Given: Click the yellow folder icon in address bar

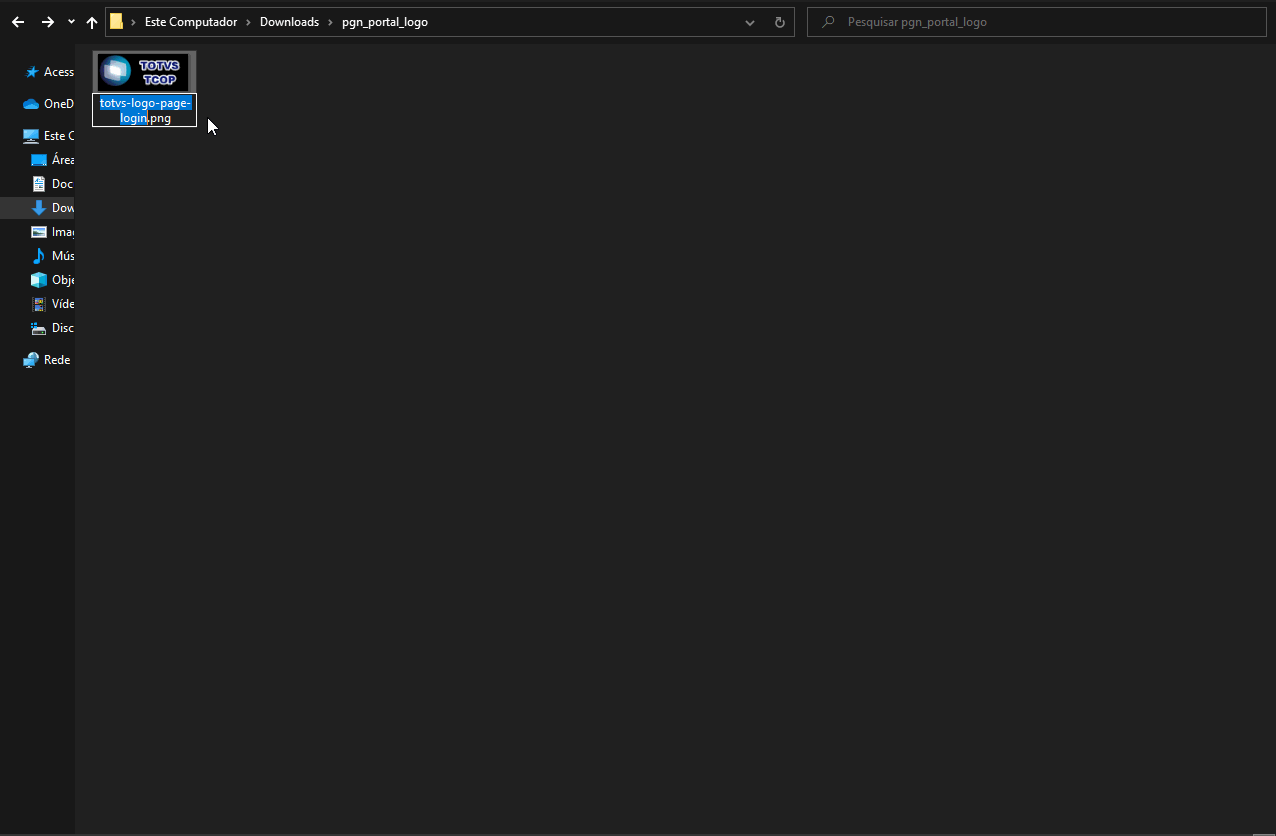Looking at the screenshot, I should click(x=117, y=22).
